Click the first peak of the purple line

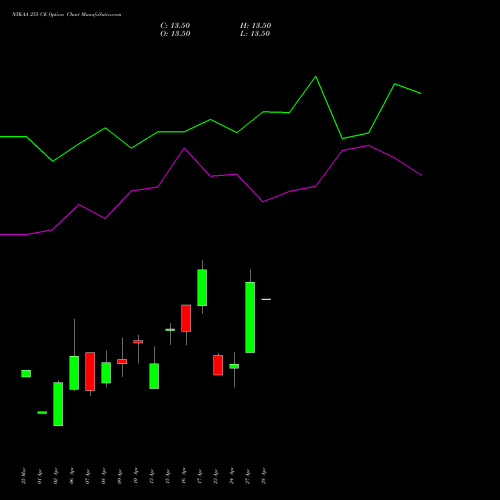(79, 205)
